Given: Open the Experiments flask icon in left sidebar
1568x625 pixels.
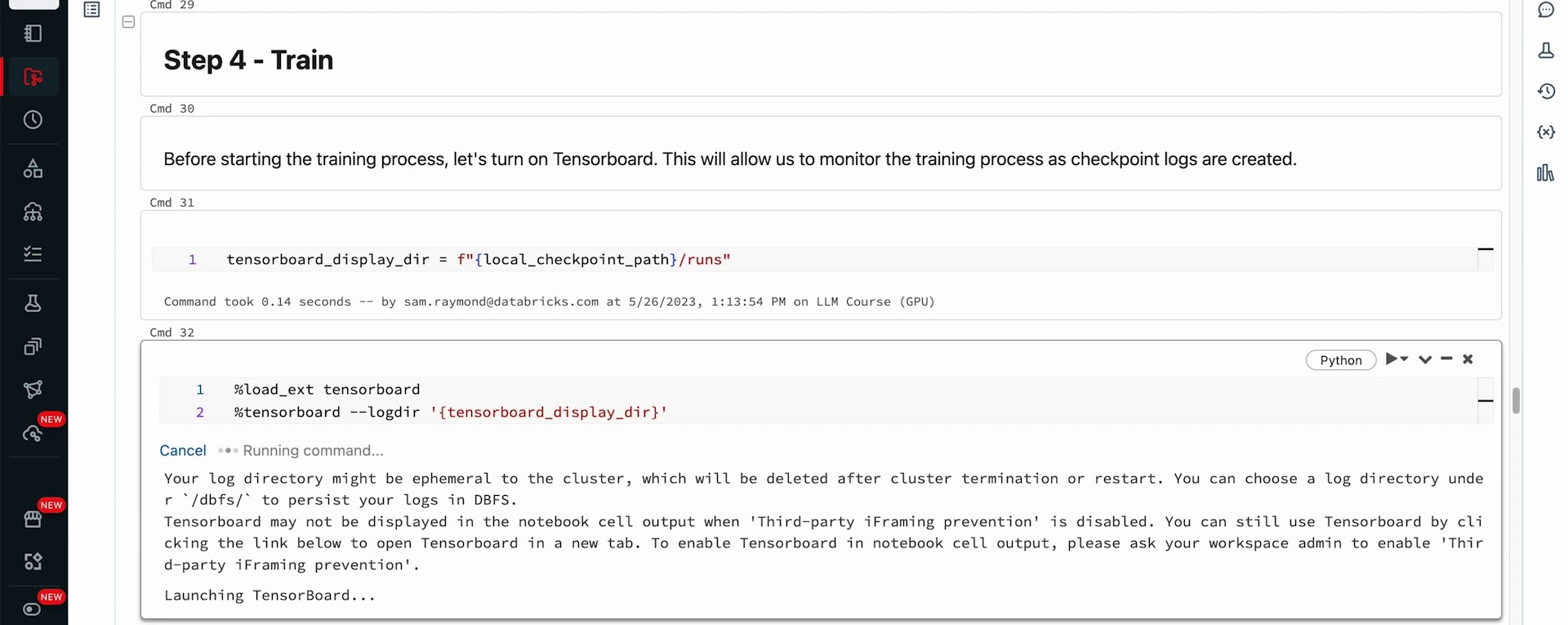Looking at the screenshot, I should (33, 304).
